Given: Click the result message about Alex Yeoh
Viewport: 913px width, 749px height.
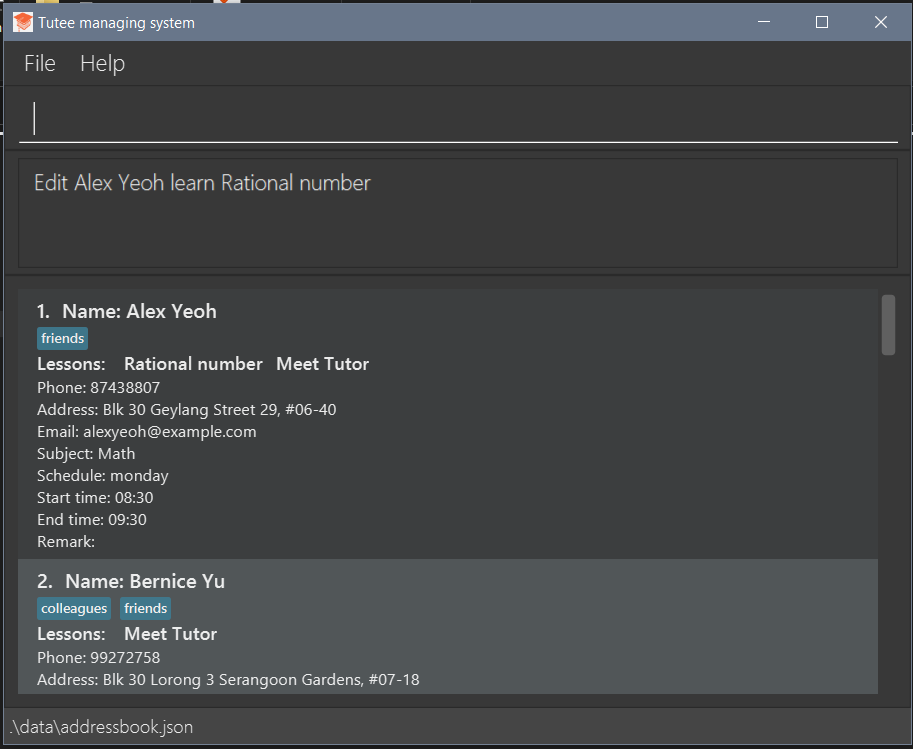Looking at the screenshot, I should point(202,183).
